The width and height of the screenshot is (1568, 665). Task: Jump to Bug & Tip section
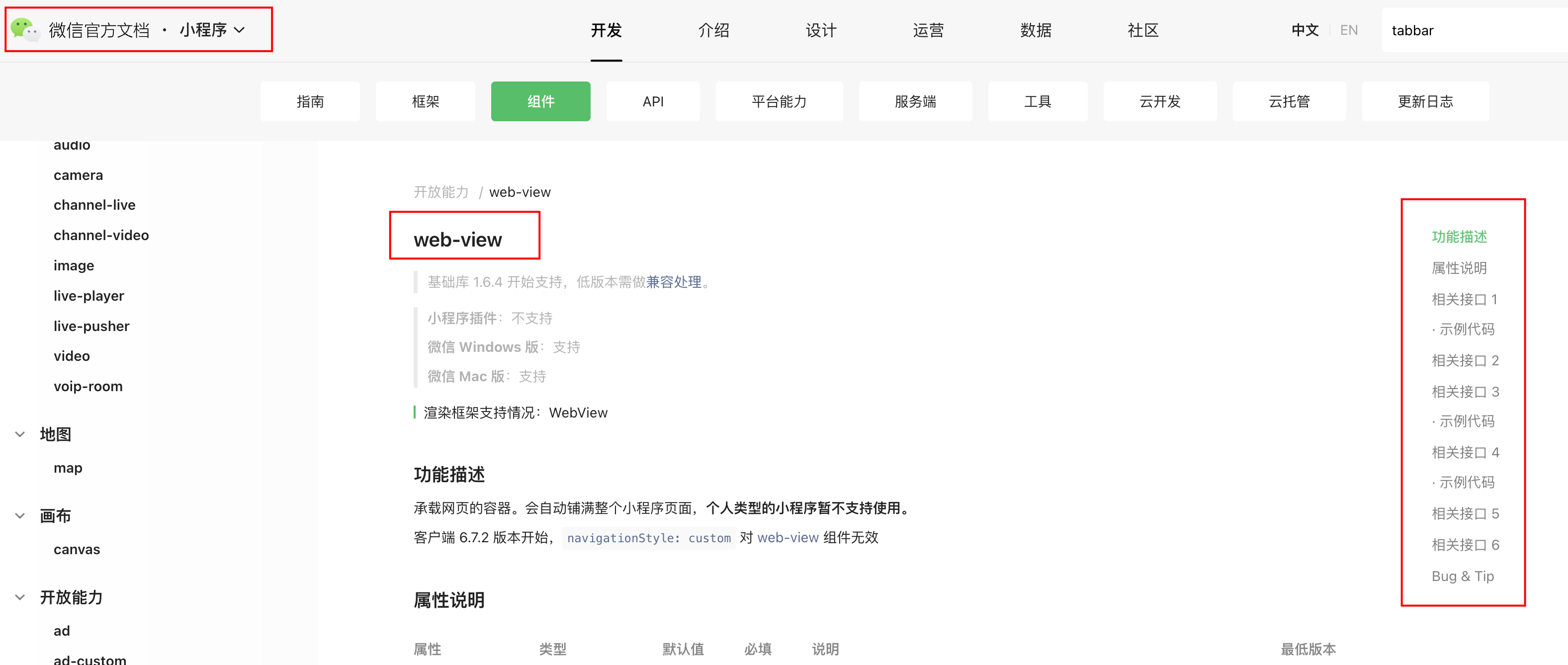pyautogui.click(x=1462, y=576)
